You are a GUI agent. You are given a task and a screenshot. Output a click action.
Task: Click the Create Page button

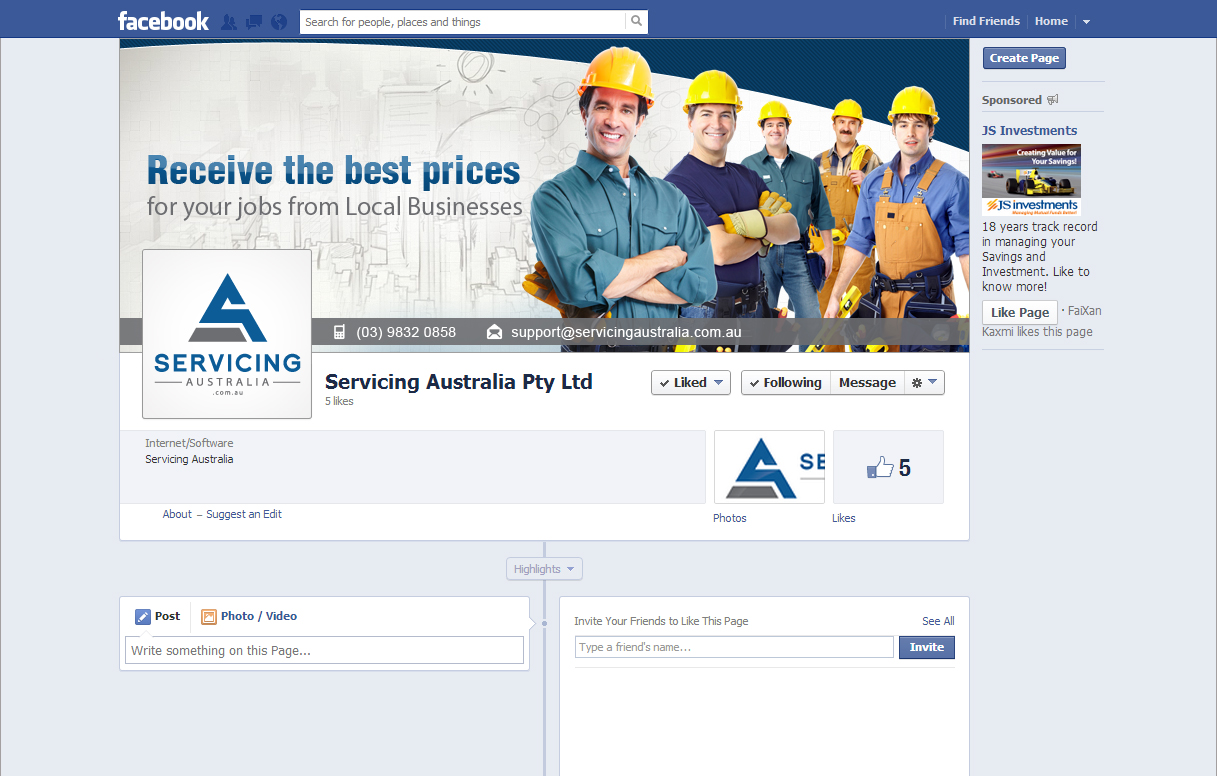click(1024, 58)
